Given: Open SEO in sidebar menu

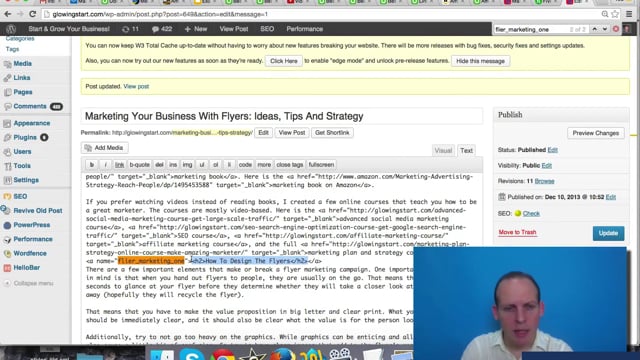Looking at the screenshot, I should [x=20, y=196].
